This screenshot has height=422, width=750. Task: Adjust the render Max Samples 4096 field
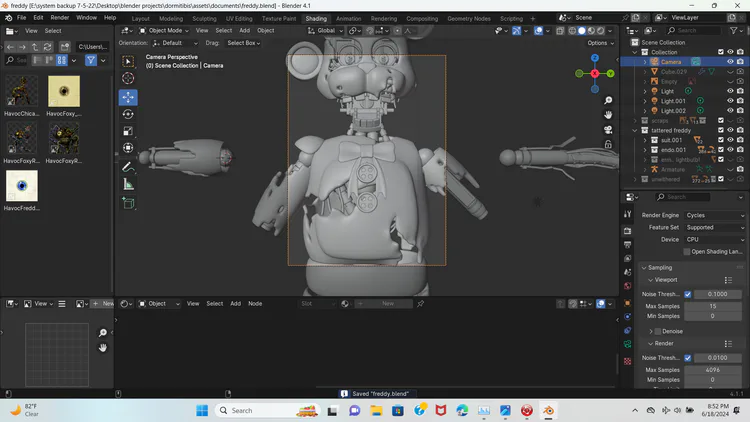point(713,370)
